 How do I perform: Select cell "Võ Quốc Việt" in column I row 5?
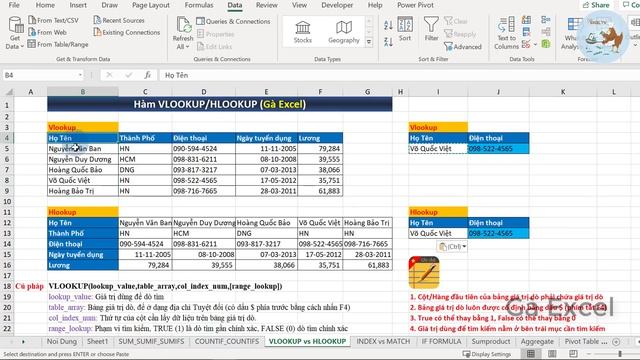click(x=438, y=149)
